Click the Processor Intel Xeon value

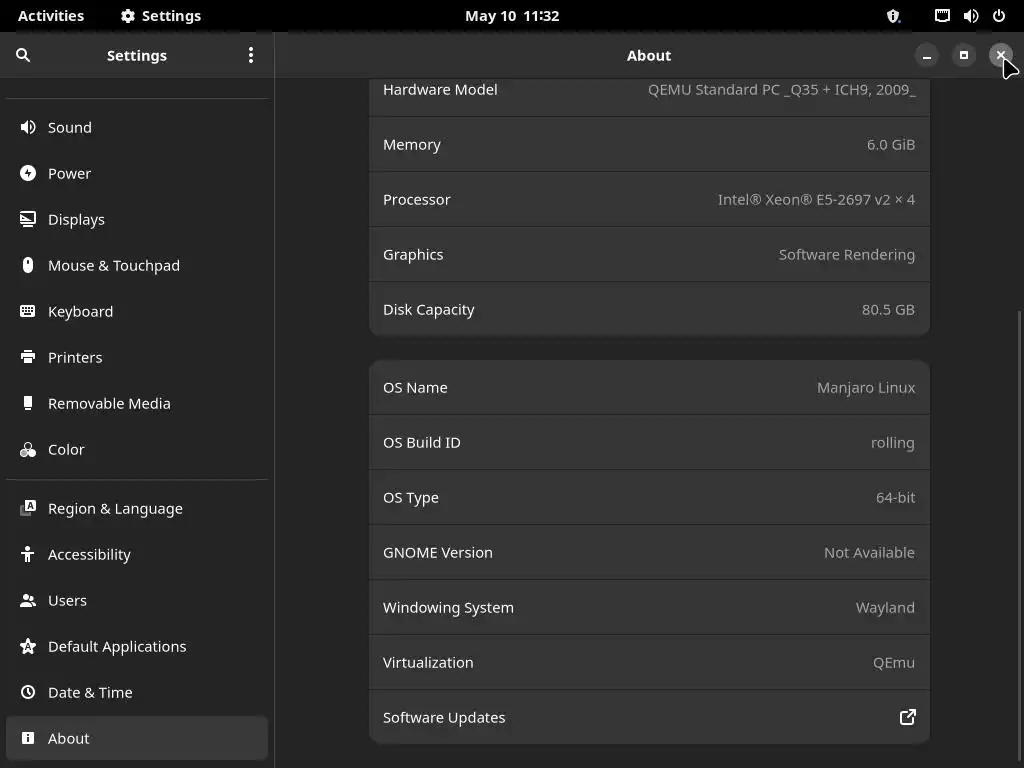(x=816, y=199)
